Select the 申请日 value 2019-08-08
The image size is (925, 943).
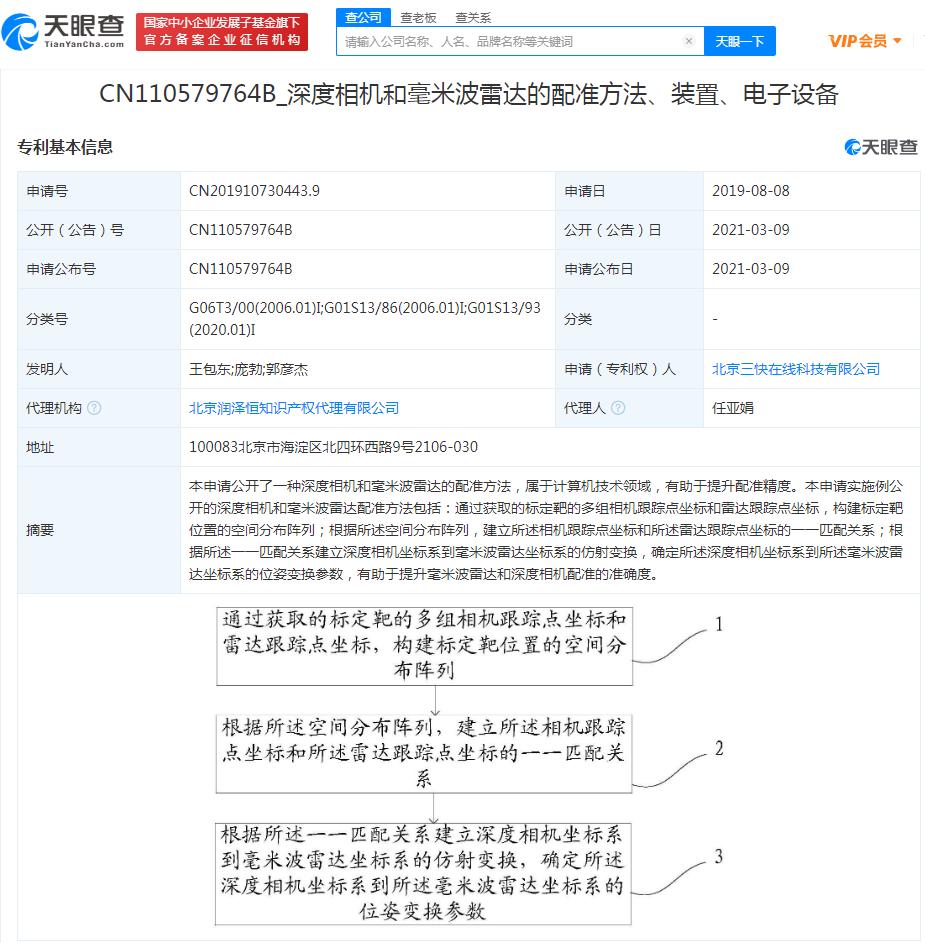[x=751, y=191]
